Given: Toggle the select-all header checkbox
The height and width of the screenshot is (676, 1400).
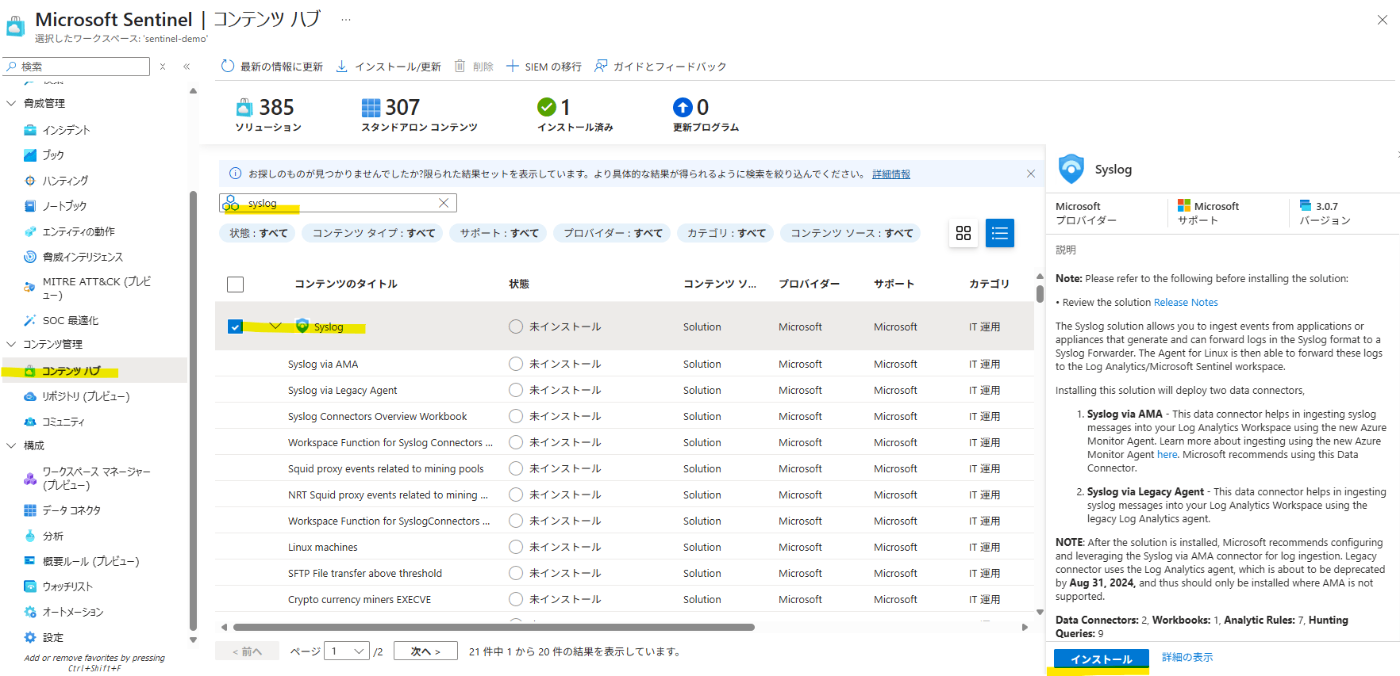Looking at the screenshot, I should click(x=235, y=284).
